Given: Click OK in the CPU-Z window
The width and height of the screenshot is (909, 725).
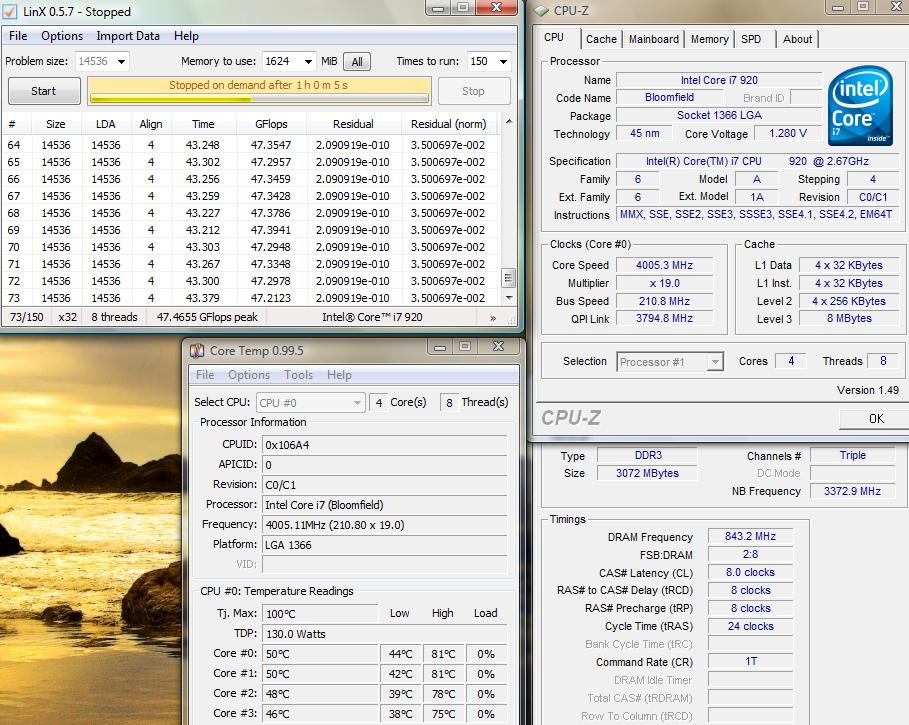Looking at the screenshot, I should pyautogui.click(x=875, y=418).
